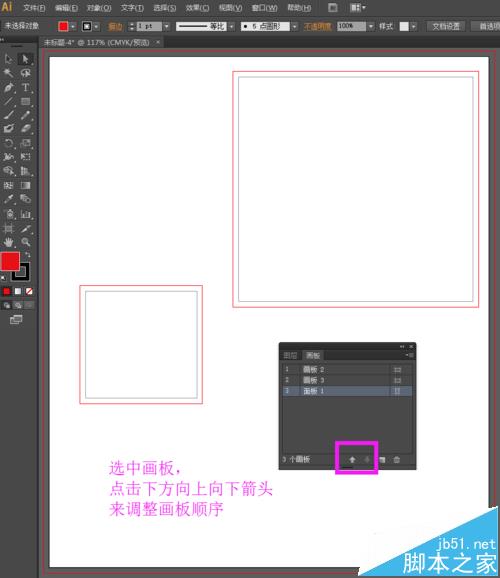
Task: Swap fill and stroke colors
Action: click(28, 255)
